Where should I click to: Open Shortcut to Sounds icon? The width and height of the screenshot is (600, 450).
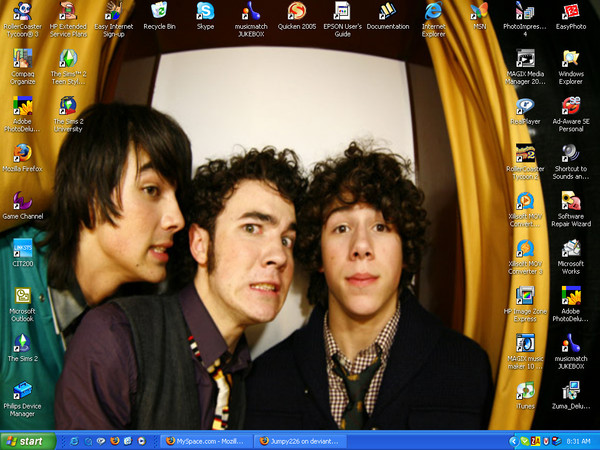tap(571, 153)
